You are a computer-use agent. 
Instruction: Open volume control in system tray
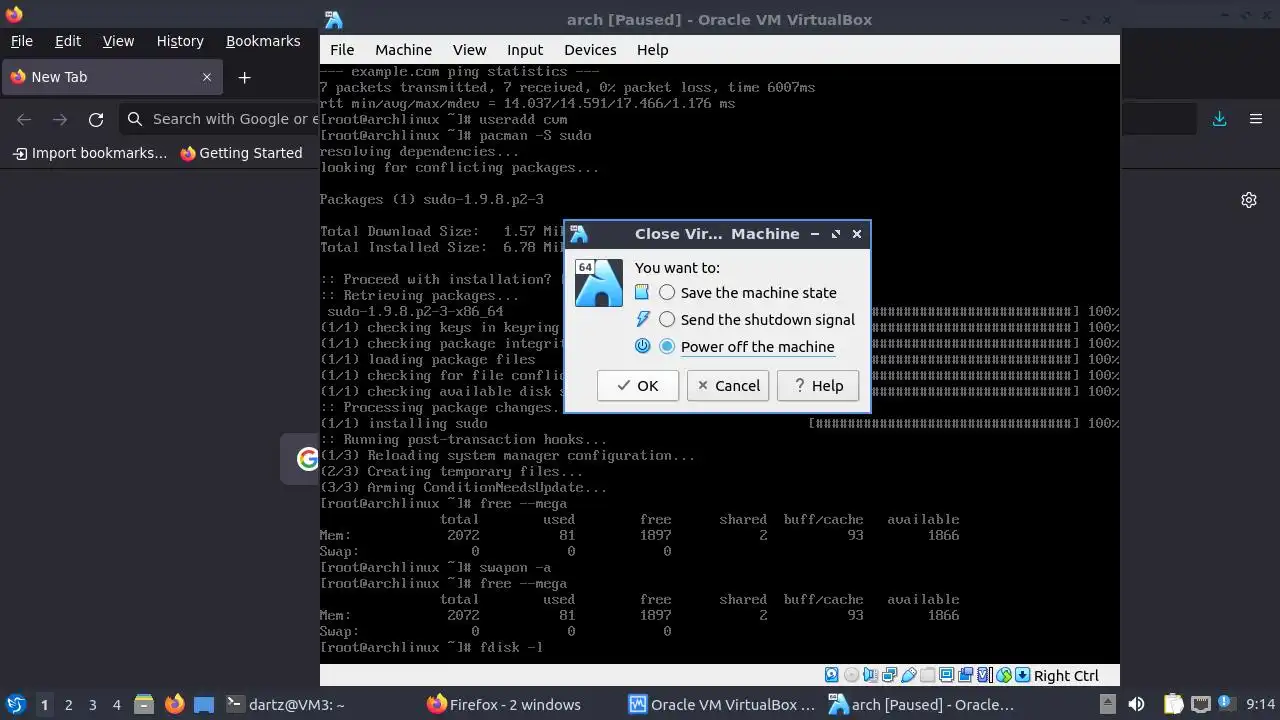click(x=1136, y=705)
